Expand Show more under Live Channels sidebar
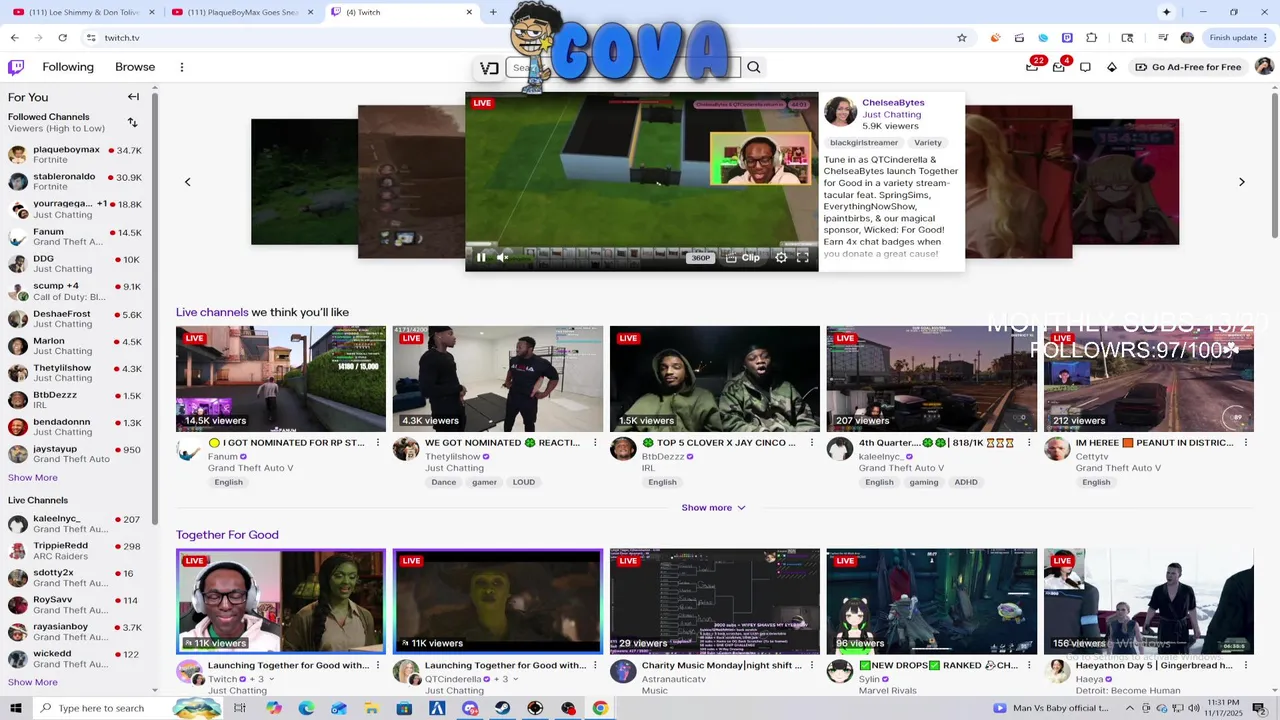The height and width of the screenshot is (720, 1280). click(x=33, y=682)
